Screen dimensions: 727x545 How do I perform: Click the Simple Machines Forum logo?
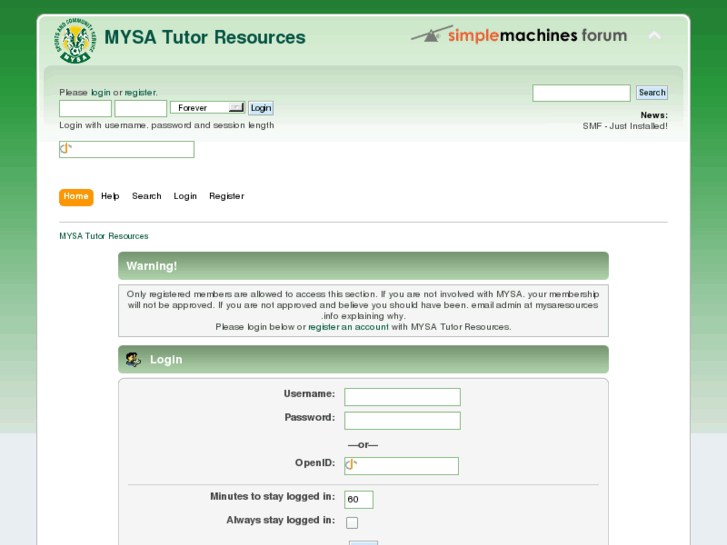coord(519,35)
